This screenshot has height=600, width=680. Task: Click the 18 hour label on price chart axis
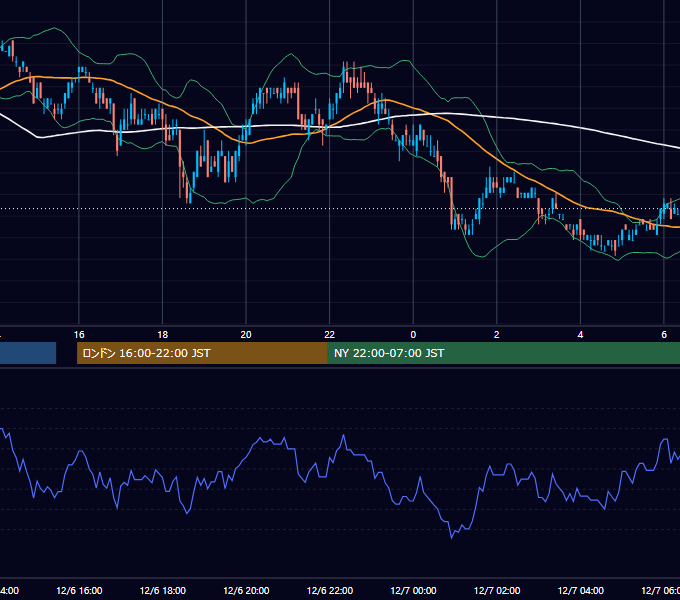pos(163,335)
